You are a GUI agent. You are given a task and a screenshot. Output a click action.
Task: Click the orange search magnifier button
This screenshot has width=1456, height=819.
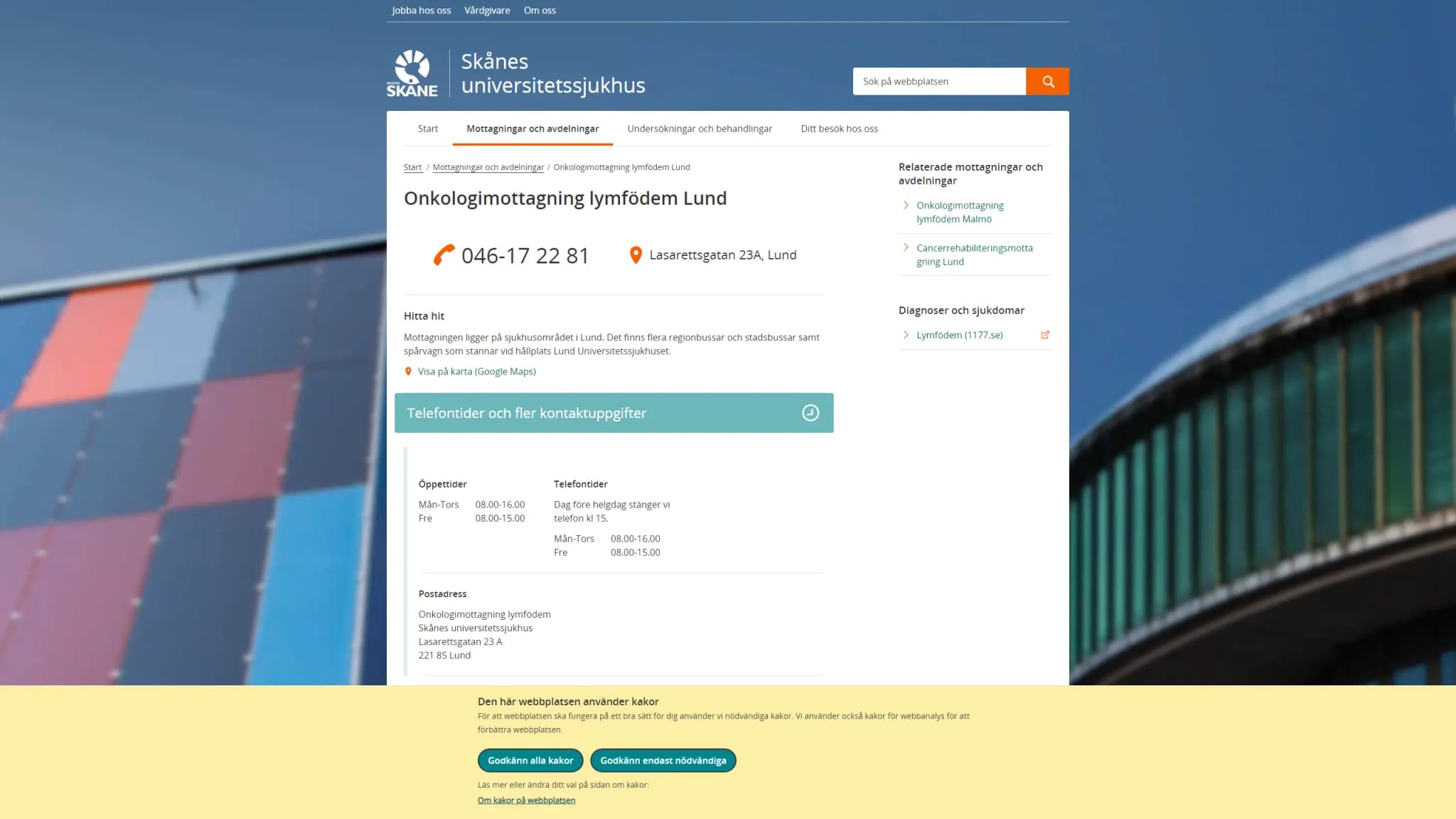click(1047, 81)
